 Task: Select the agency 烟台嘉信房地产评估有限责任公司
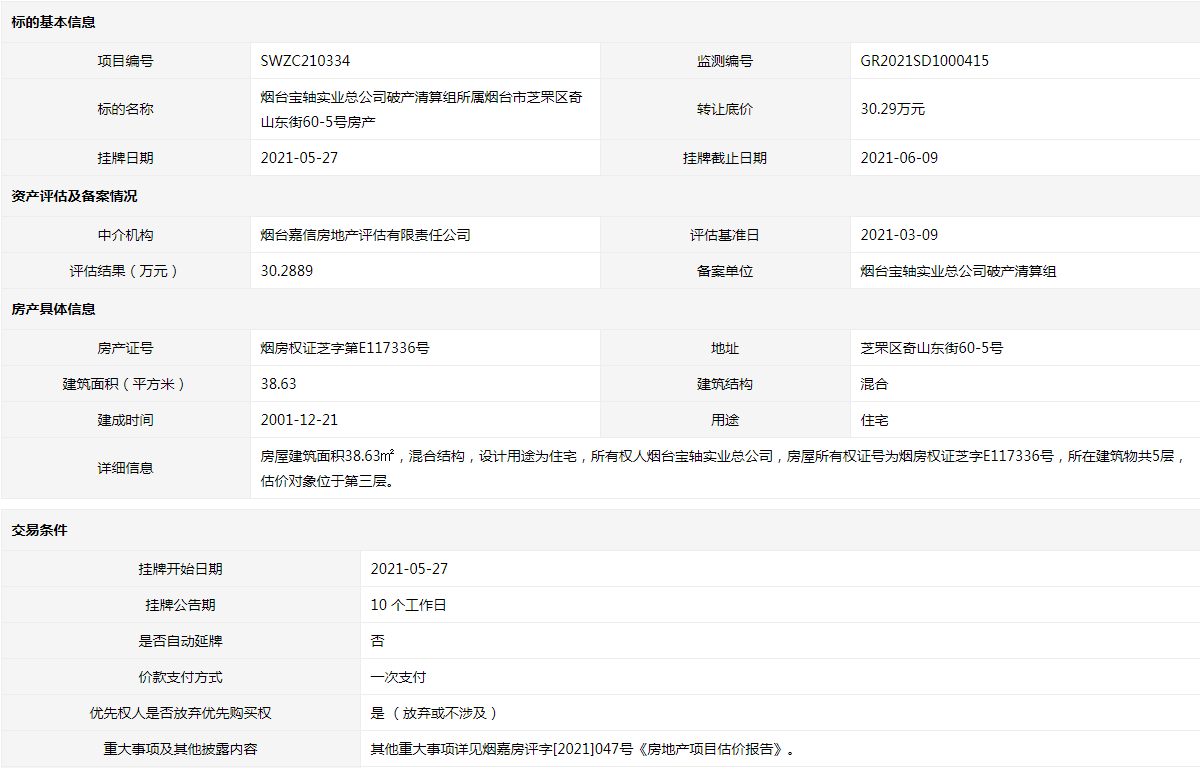click(365, 235)
